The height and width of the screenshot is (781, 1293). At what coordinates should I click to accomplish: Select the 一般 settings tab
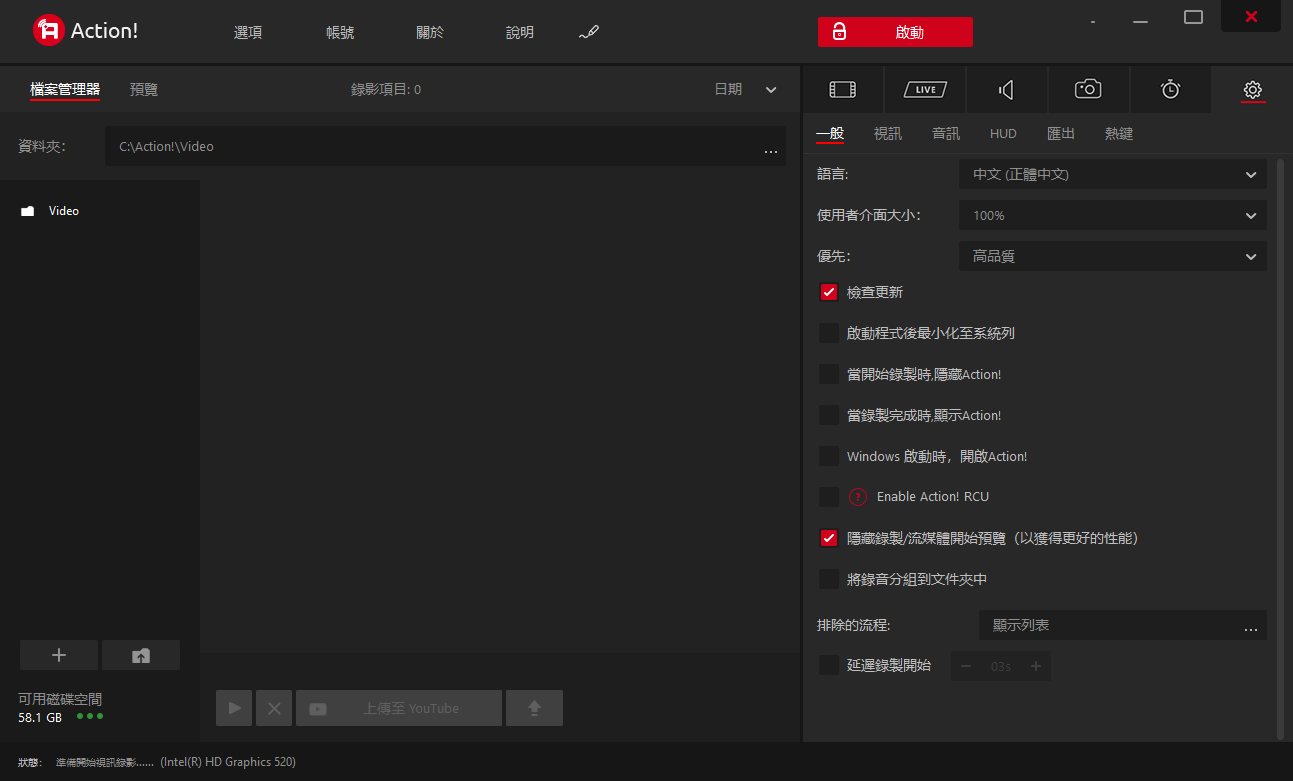(830, 133)
